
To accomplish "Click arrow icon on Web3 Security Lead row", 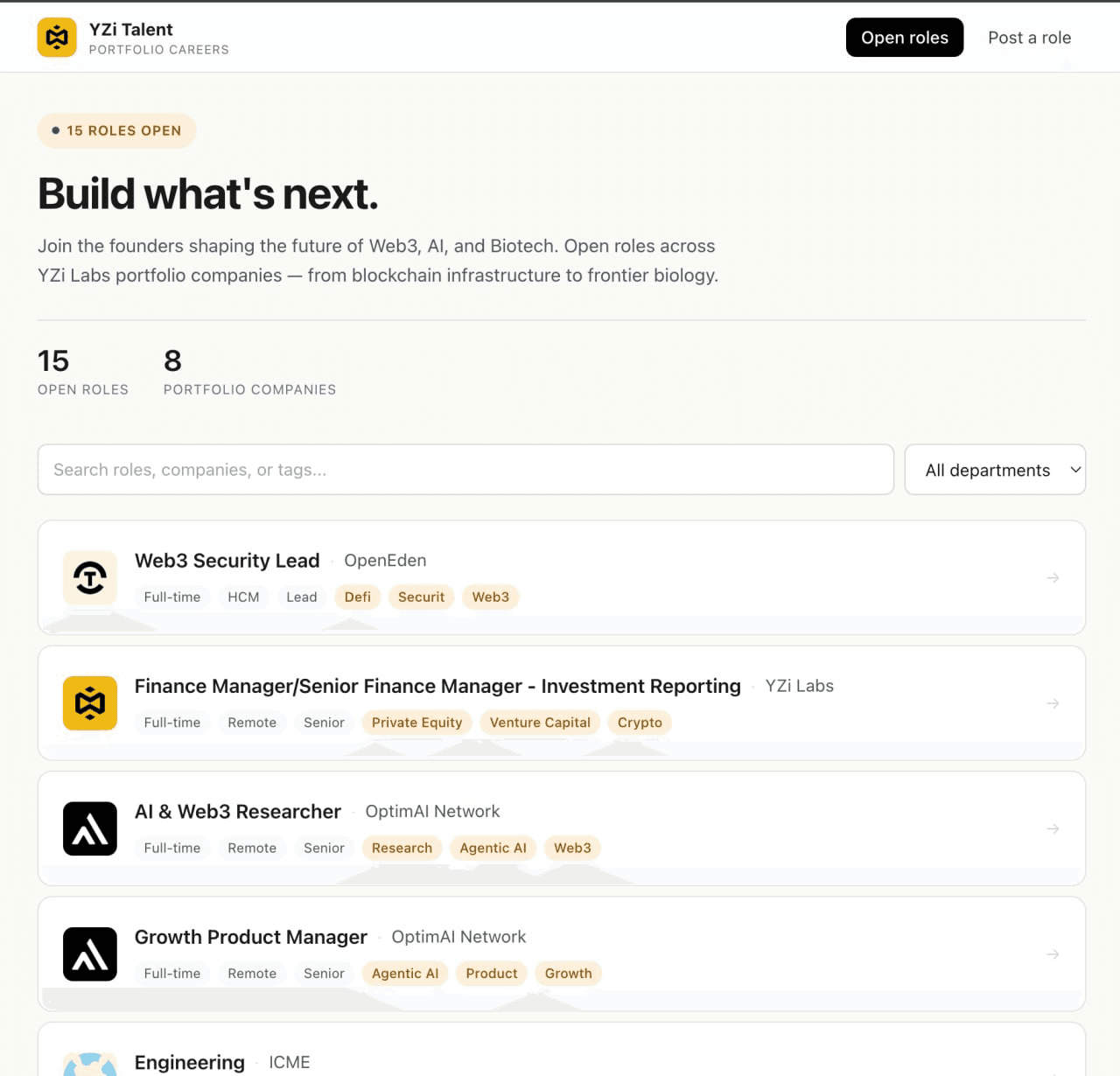I will pos(1053,577).
